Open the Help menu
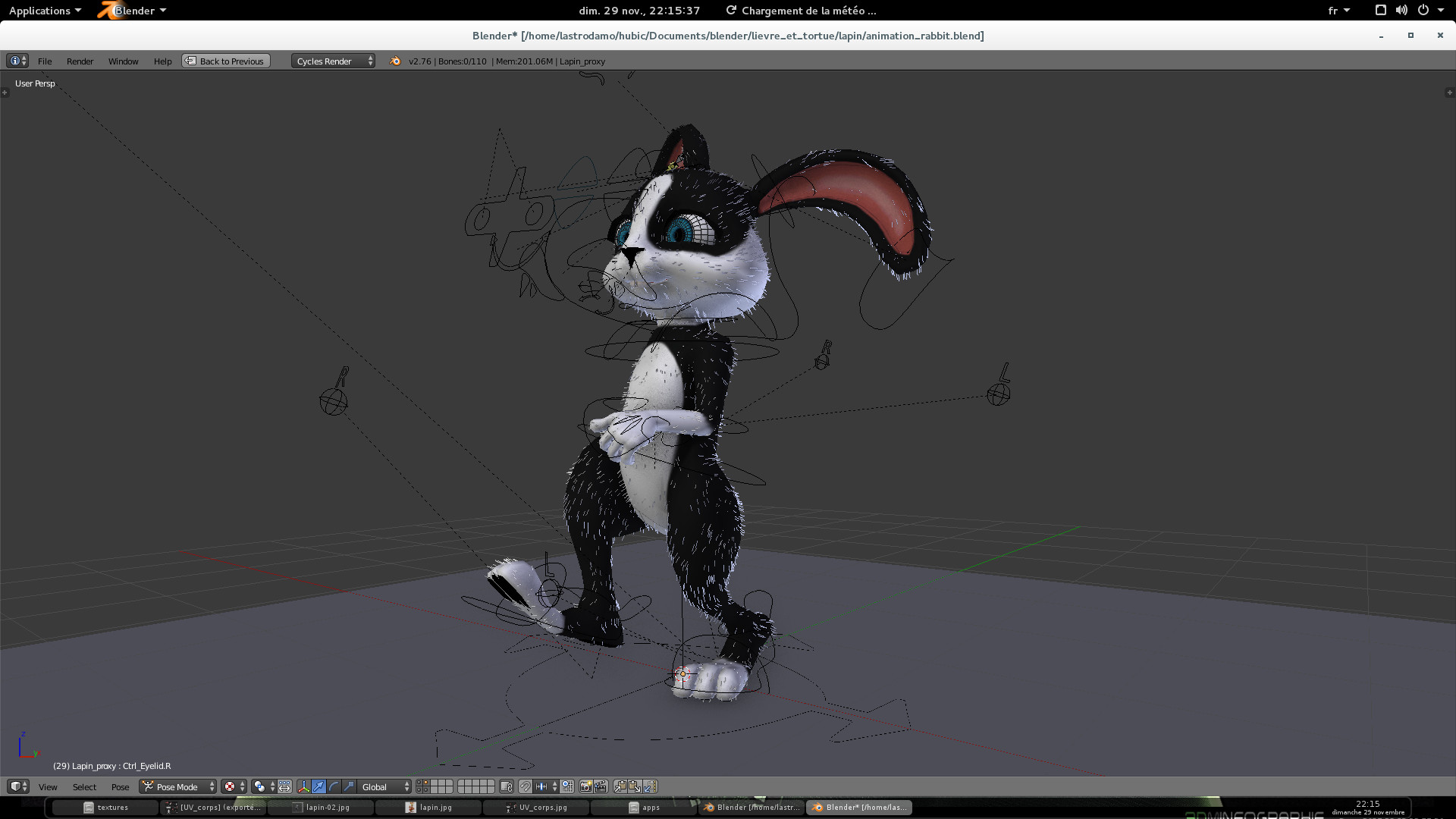Image resolution: width=1456 pixels, height=819 pixels. click(x=162, y=61)
